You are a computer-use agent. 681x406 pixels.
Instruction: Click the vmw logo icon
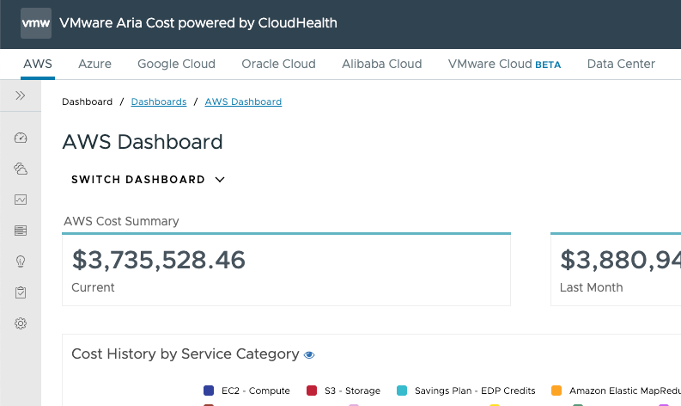(x=36, y=23)
